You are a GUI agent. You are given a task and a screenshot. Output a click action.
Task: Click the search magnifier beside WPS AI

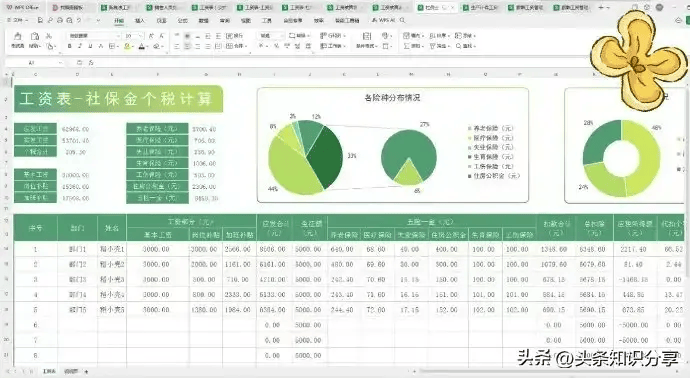tap(402, 20)
